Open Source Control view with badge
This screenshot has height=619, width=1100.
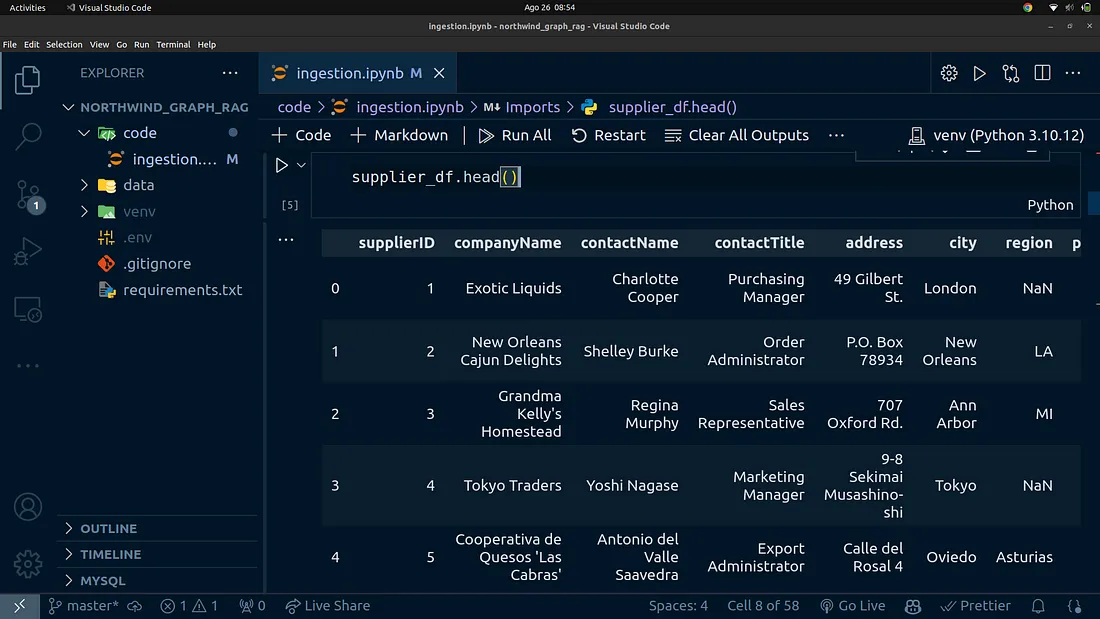tap(28, 194)
